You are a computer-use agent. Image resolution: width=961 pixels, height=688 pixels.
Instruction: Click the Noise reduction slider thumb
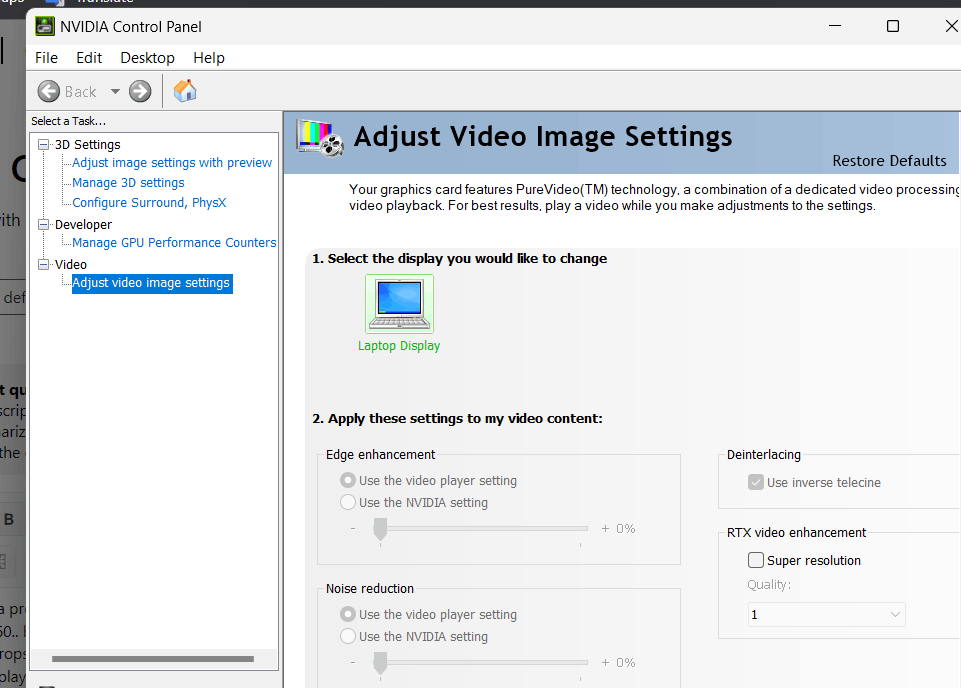(x=380, y=663)
